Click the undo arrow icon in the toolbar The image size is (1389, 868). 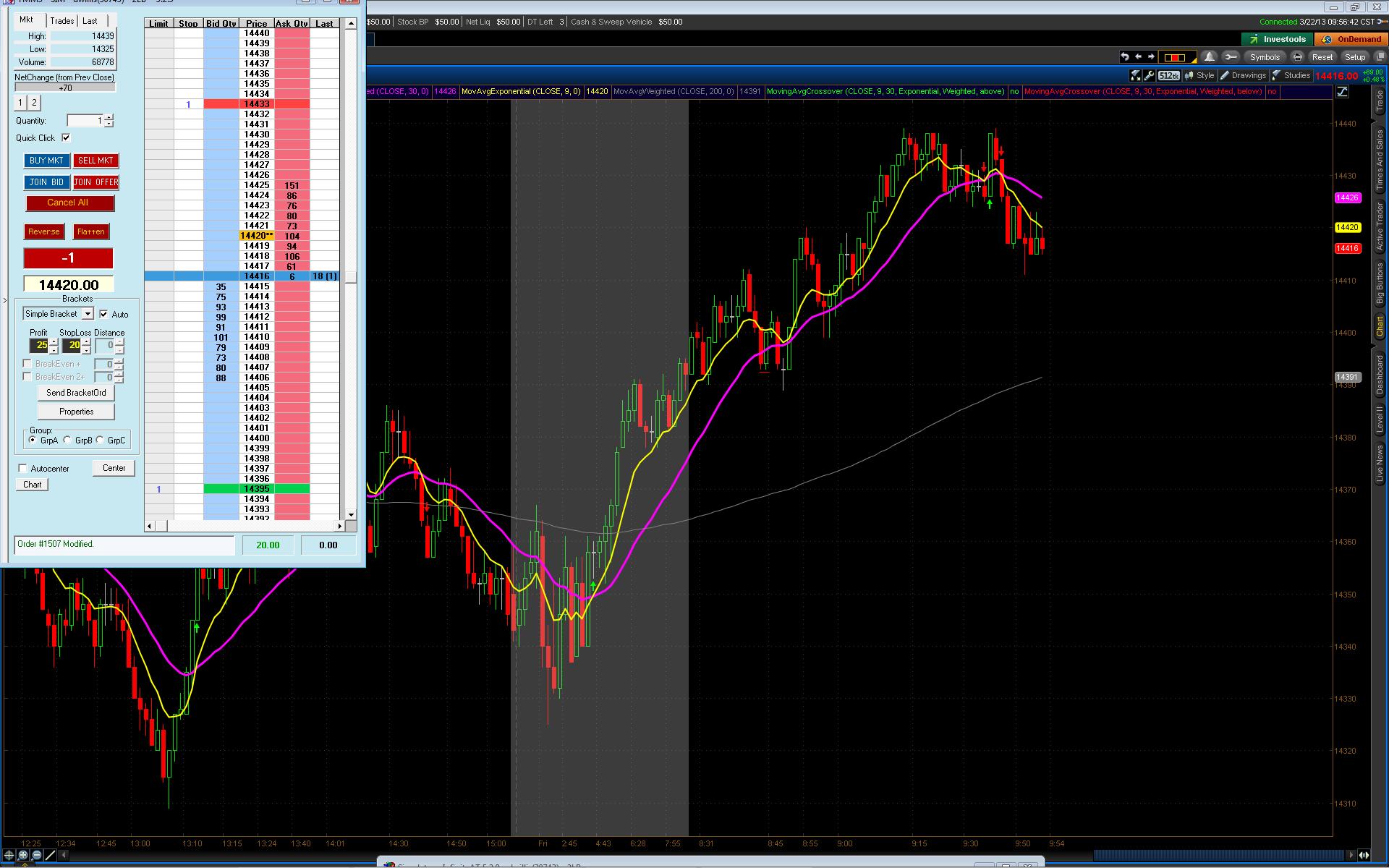coord(1125,57)
